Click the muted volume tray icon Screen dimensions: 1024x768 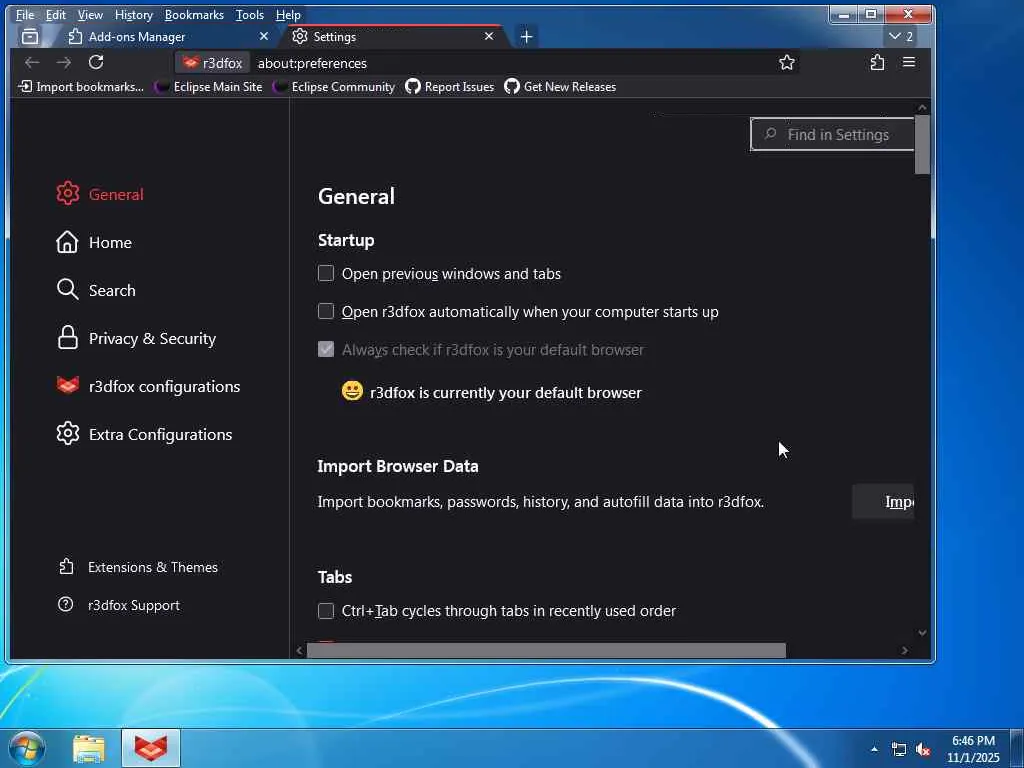click(x=923, y=750)
